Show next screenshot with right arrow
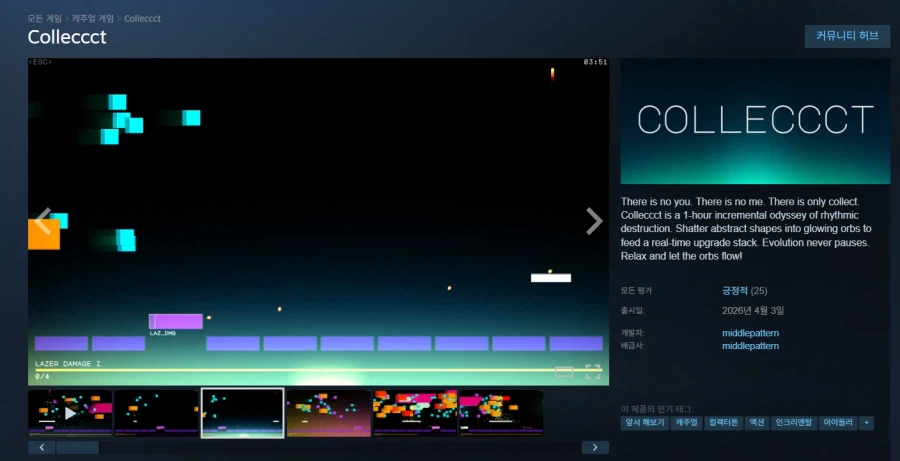The width and height of the screenshot is (900, 461). click(594, 221)
